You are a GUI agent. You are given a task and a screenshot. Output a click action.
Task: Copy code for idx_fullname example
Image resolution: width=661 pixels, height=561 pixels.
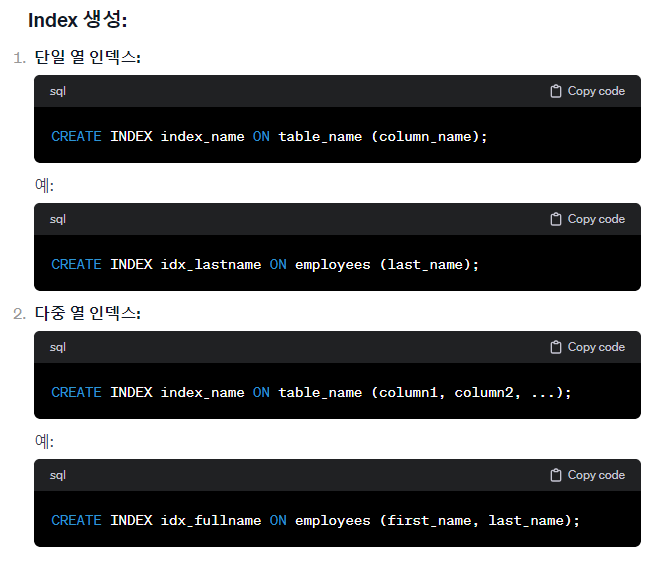coord(588,475)
